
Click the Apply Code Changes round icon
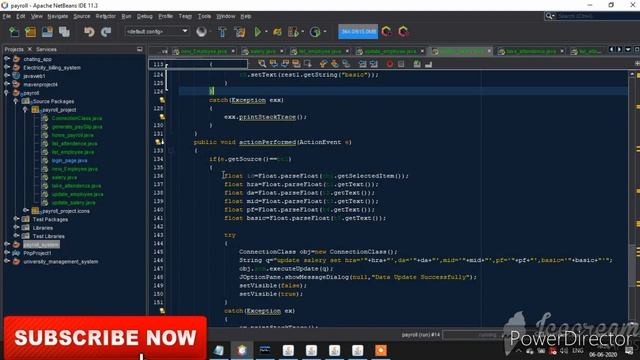[315, 32]
